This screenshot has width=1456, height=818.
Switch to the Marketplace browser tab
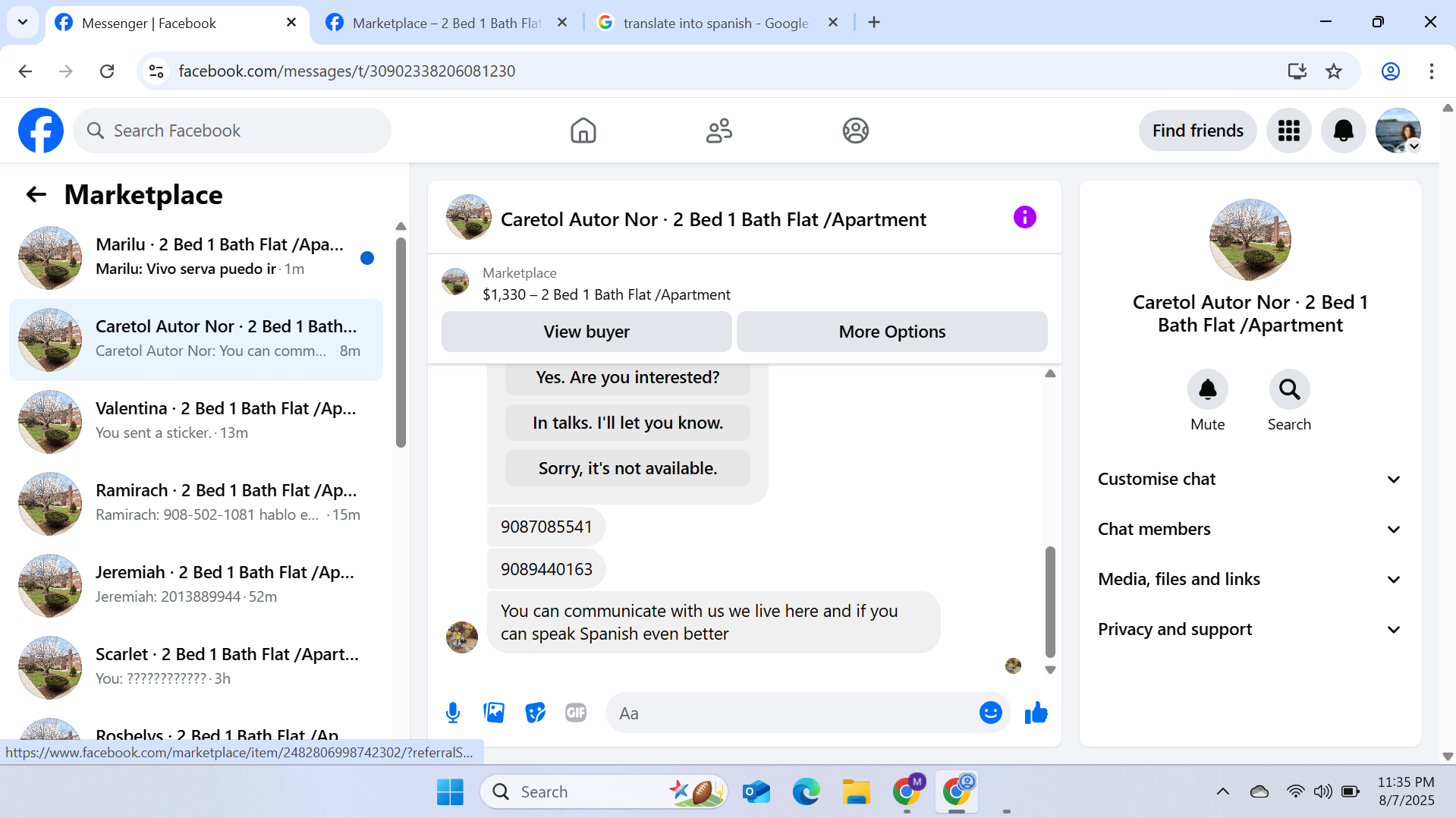click(446, 23)
